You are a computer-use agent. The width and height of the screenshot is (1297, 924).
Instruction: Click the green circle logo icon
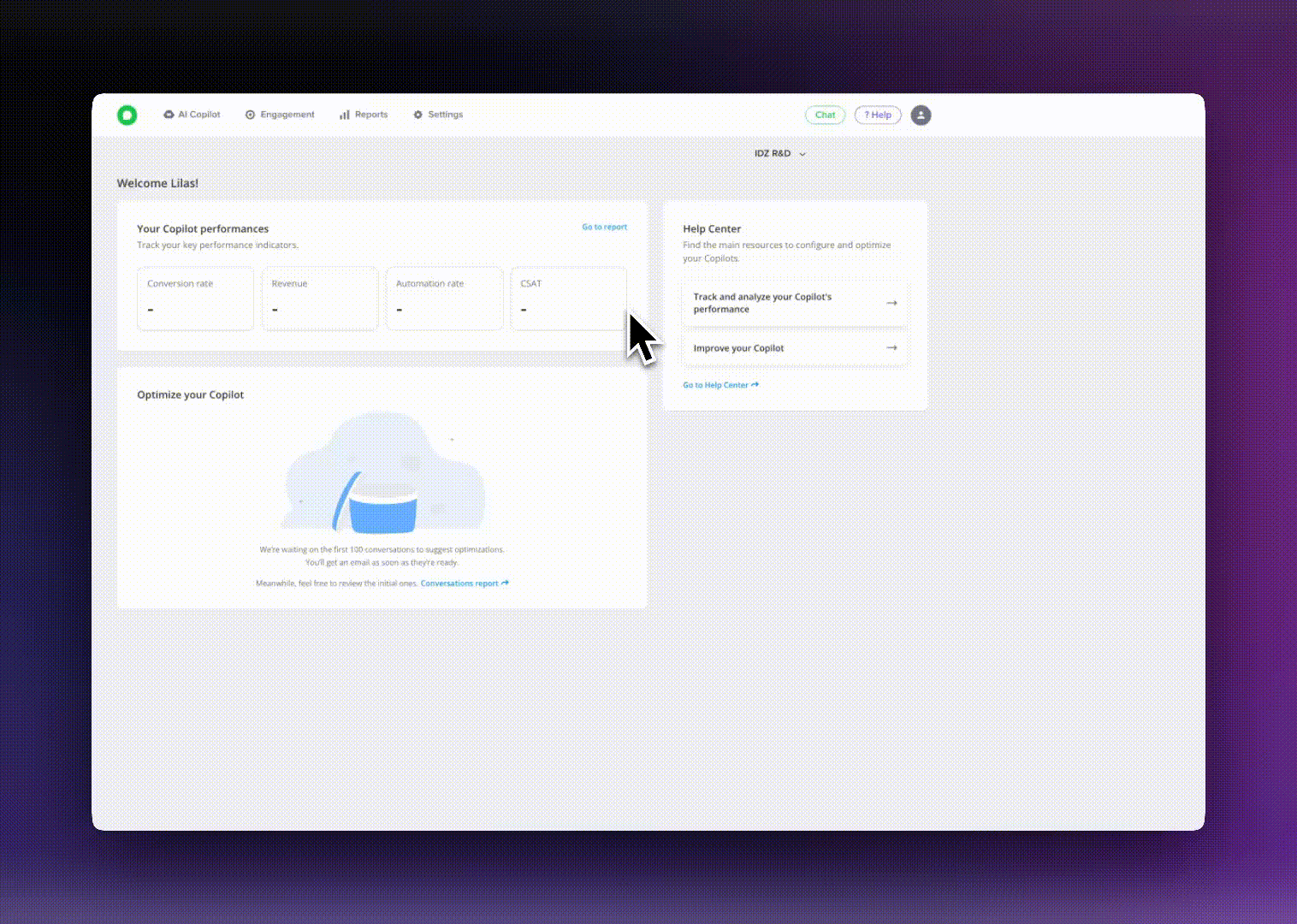(127, 115)
